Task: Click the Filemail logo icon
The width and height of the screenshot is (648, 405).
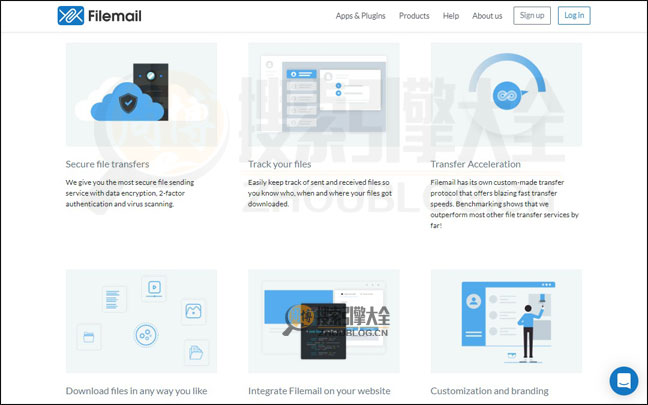Action: pyautogui.click(x=71, y=16)
